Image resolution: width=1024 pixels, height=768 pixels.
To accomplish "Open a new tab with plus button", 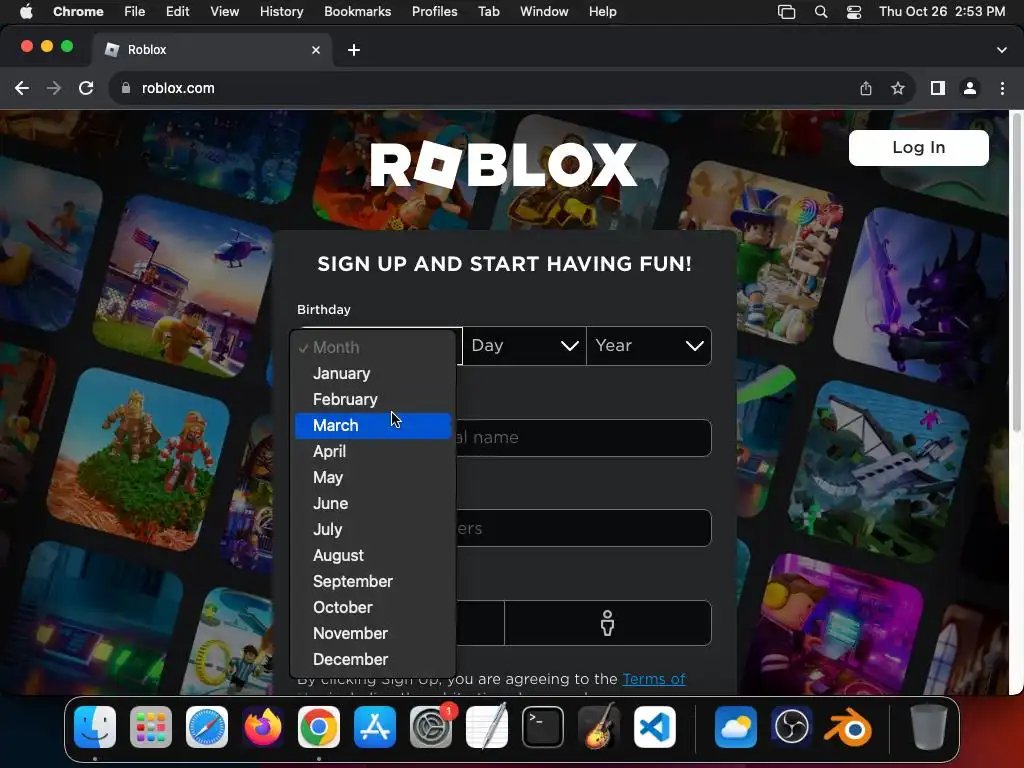I will [354, 50].
